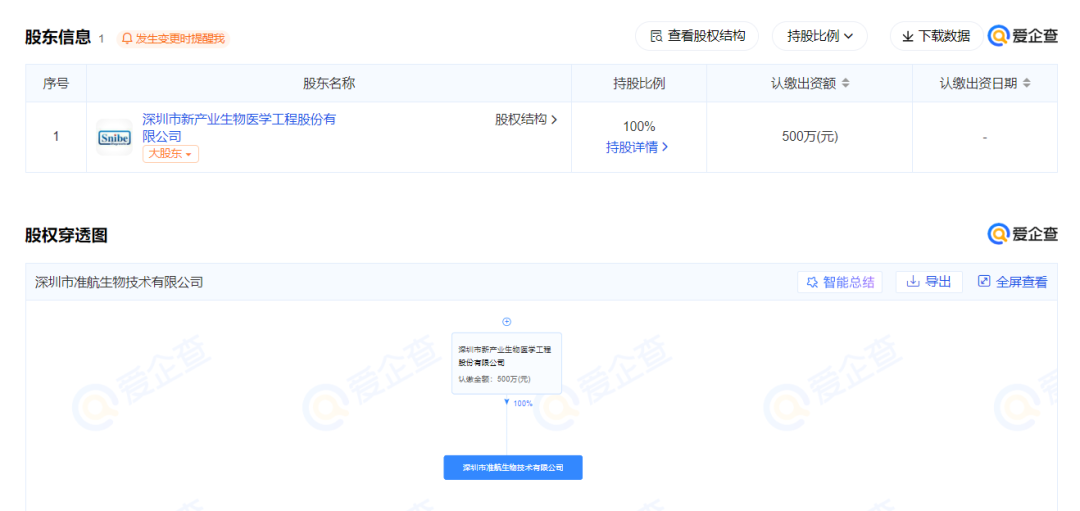The width and height of the screenshot is (1080, 511).
Task: Click 全屏查看 fullscreen button
Action: (1012, 282)
